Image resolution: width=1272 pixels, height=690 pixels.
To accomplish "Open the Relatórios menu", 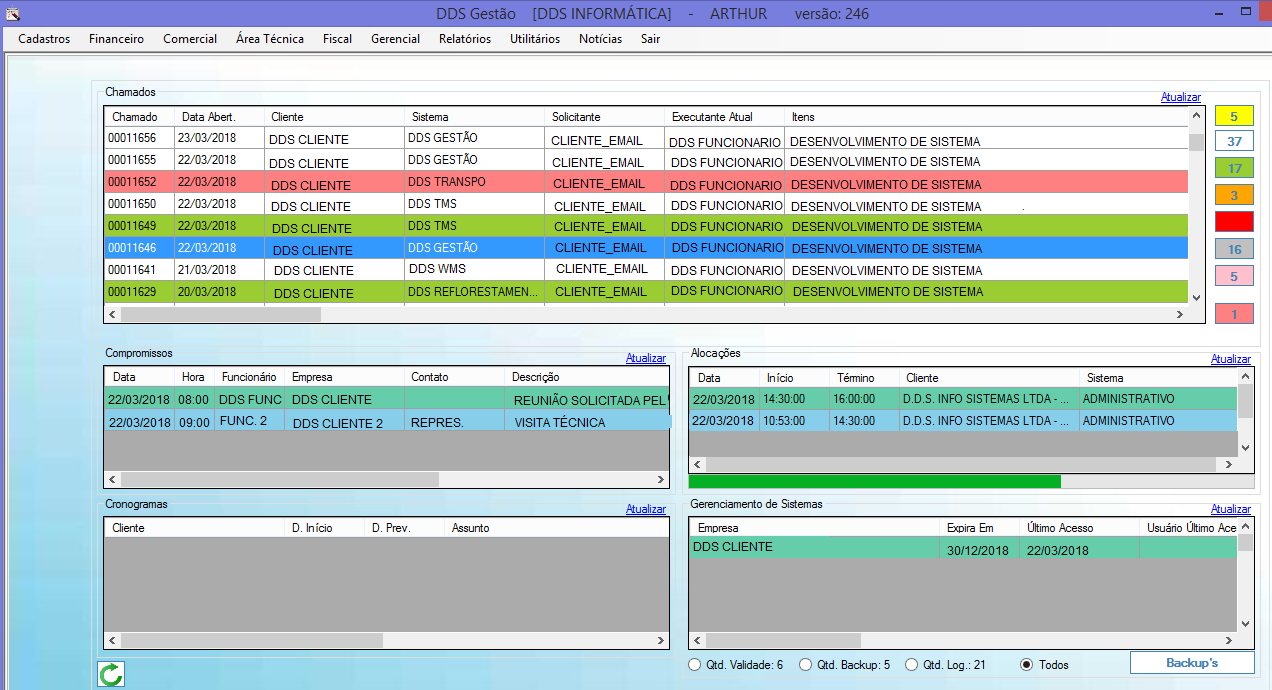I will tap(465, 39).
